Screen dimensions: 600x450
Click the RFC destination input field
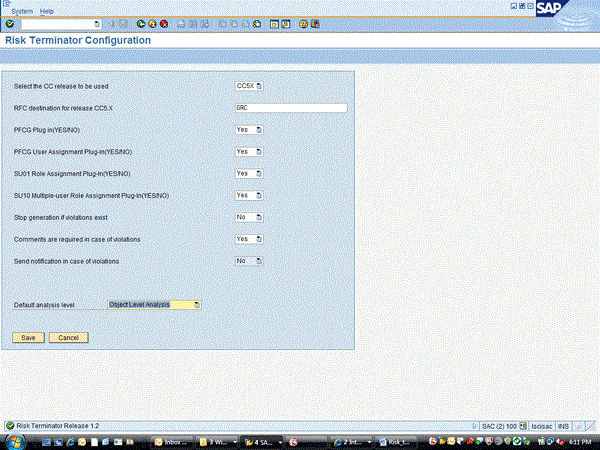(x=290, y=108)
